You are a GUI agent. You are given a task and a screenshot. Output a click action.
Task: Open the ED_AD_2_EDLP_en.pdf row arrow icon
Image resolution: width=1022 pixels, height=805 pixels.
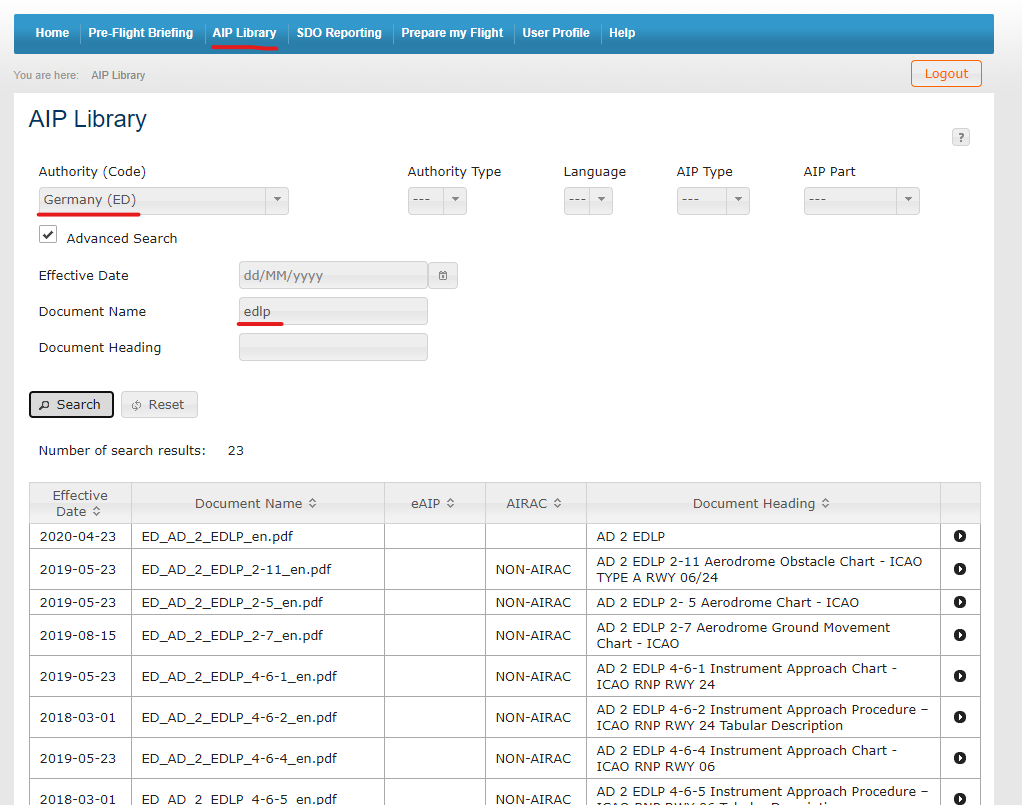(x=960, y=536)
